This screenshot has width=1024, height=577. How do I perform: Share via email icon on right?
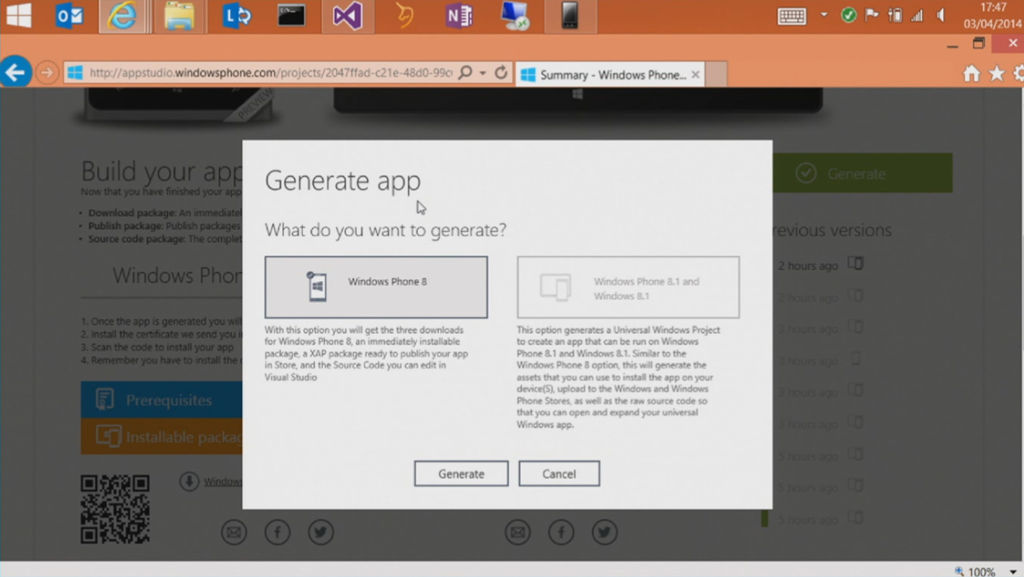pos(517,532)
